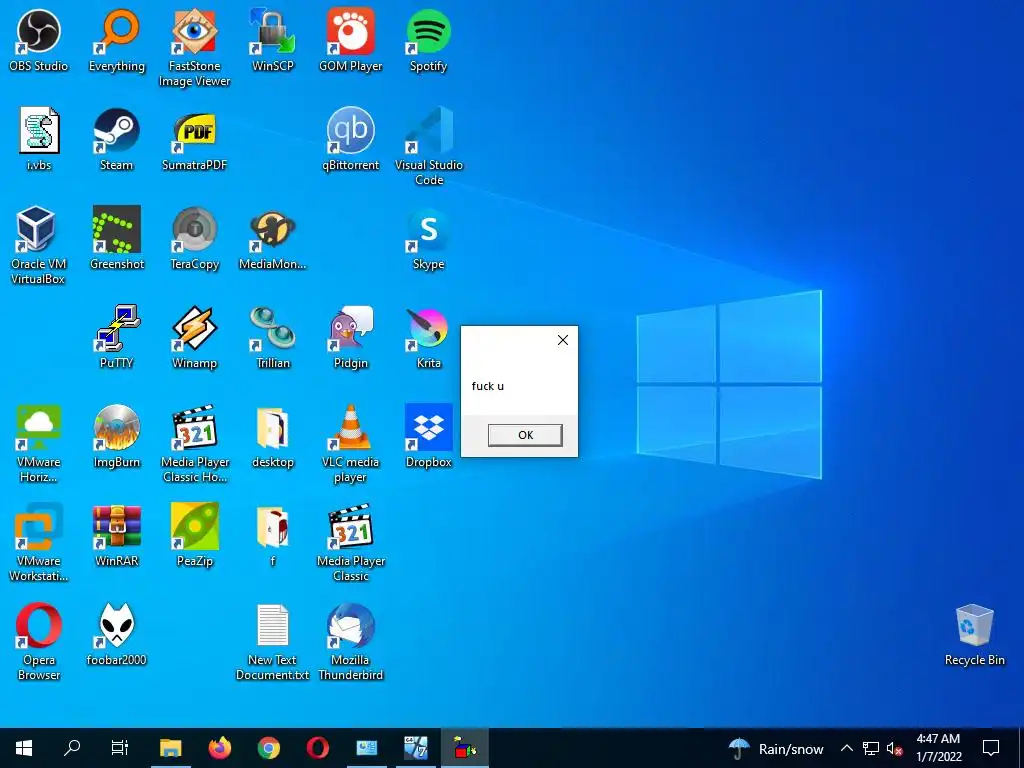Select the Mozilla Thunderbird shortcut

pyautogui.click(x=351, y=642)
